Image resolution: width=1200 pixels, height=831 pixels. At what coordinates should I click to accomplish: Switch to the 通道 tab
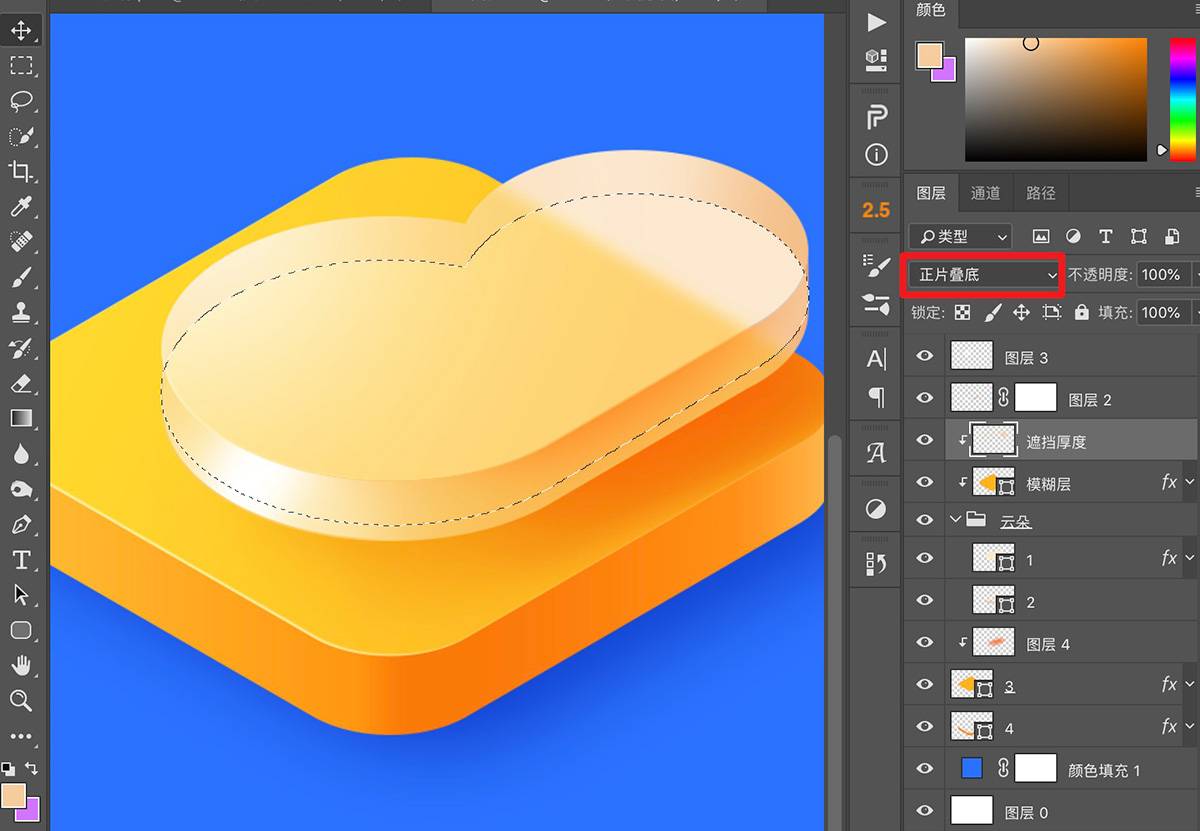click(x=986, y=193)
